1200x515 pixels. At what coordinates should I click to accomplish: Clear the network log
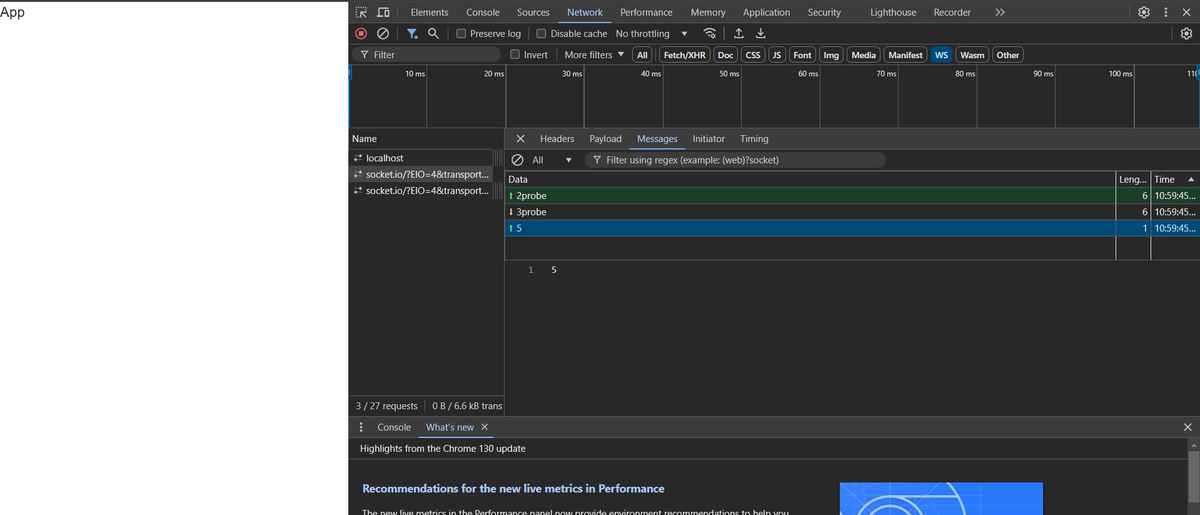click(x=382, y=33)
